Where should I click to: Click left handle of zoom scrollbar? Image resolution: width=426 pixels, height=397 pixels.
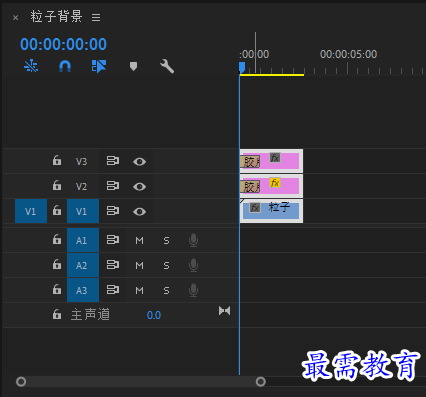point(21,381)
